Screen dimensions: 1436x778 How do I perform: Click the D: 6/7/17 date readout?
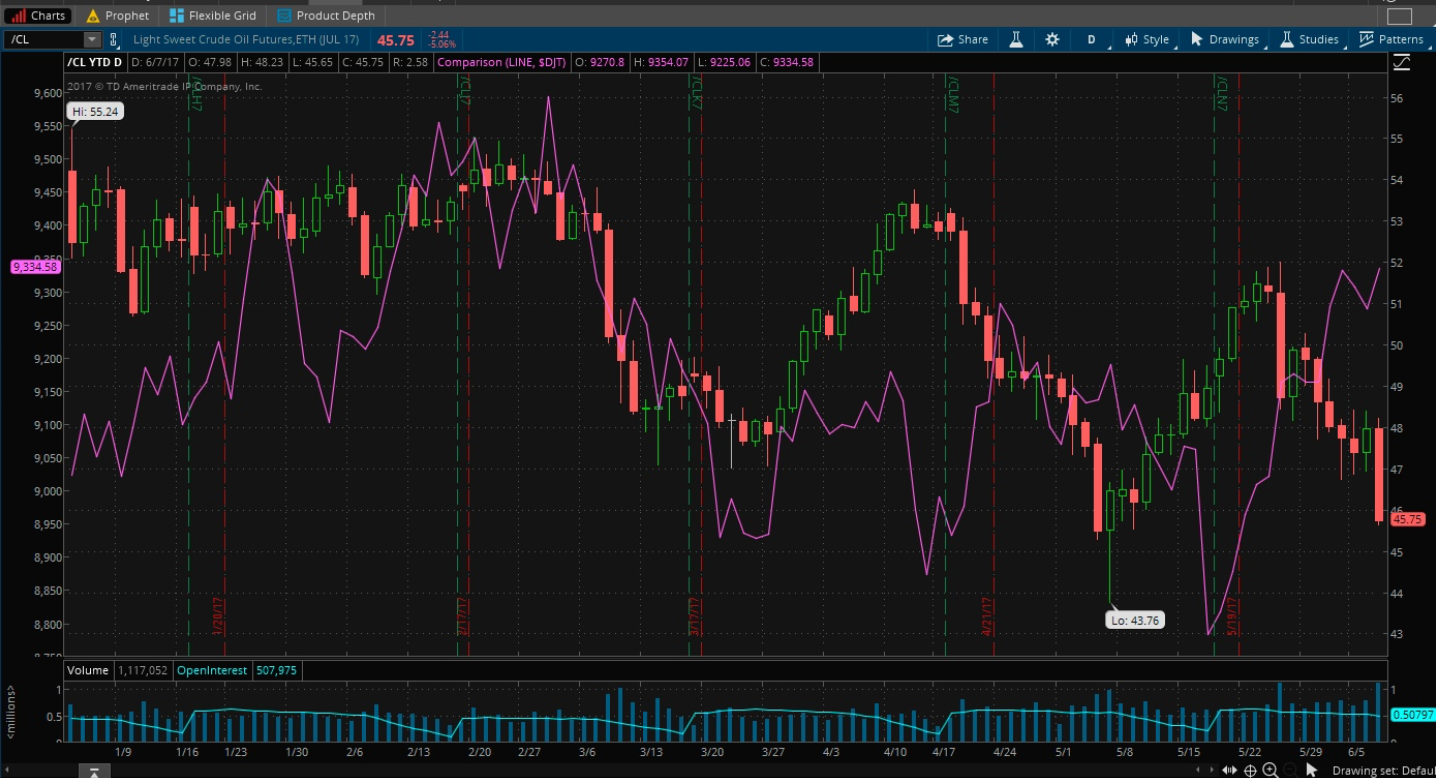(x=155, y=62)
